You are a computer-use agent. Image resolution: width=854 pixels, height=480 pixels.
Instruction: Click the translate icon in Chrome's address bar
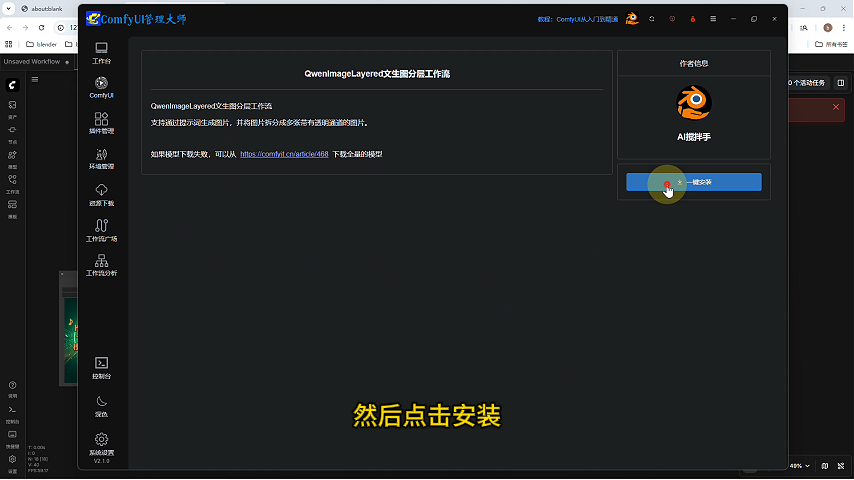click(x=803, y=28)
